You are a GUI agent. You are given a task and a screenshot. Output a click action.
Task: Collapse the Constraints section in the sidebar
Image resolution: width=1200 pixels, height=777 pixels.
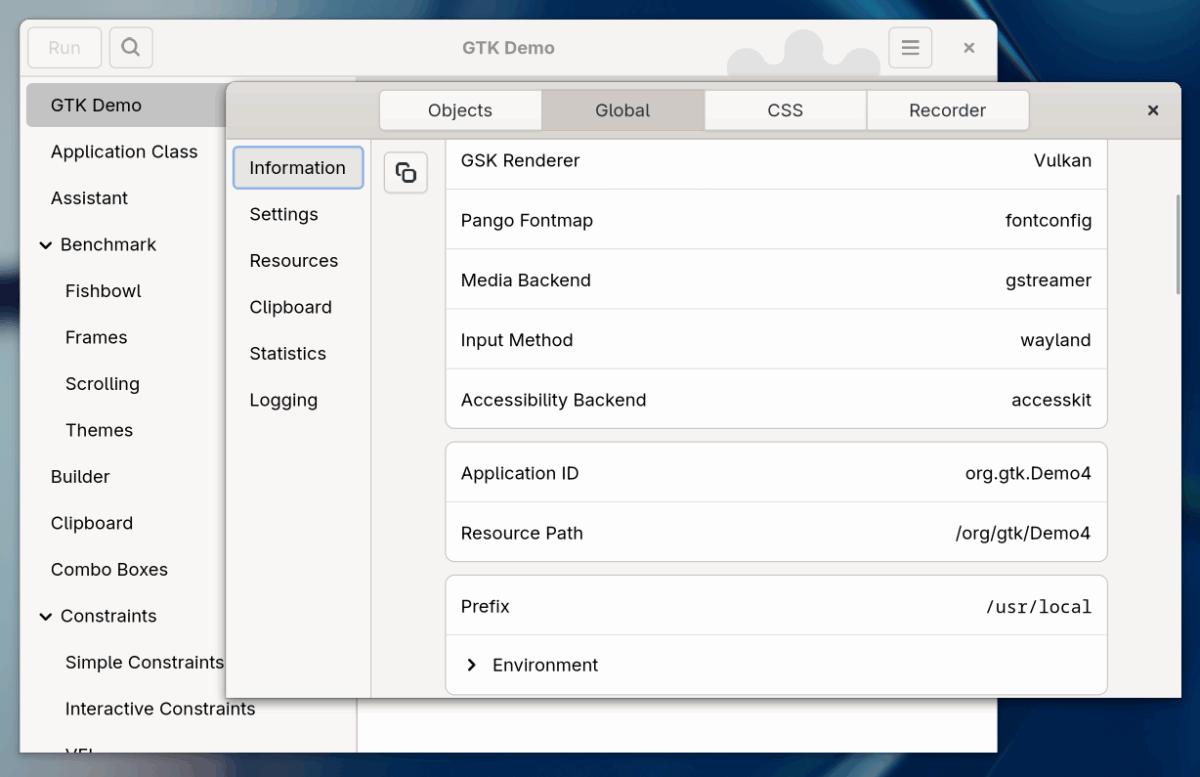(x=44, y=616)
